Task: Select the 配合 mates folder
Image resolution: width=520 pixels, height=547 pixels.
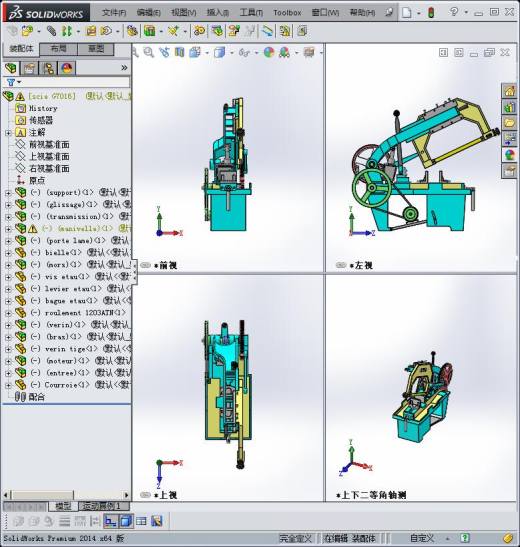Action: click(x=37, y=397)
